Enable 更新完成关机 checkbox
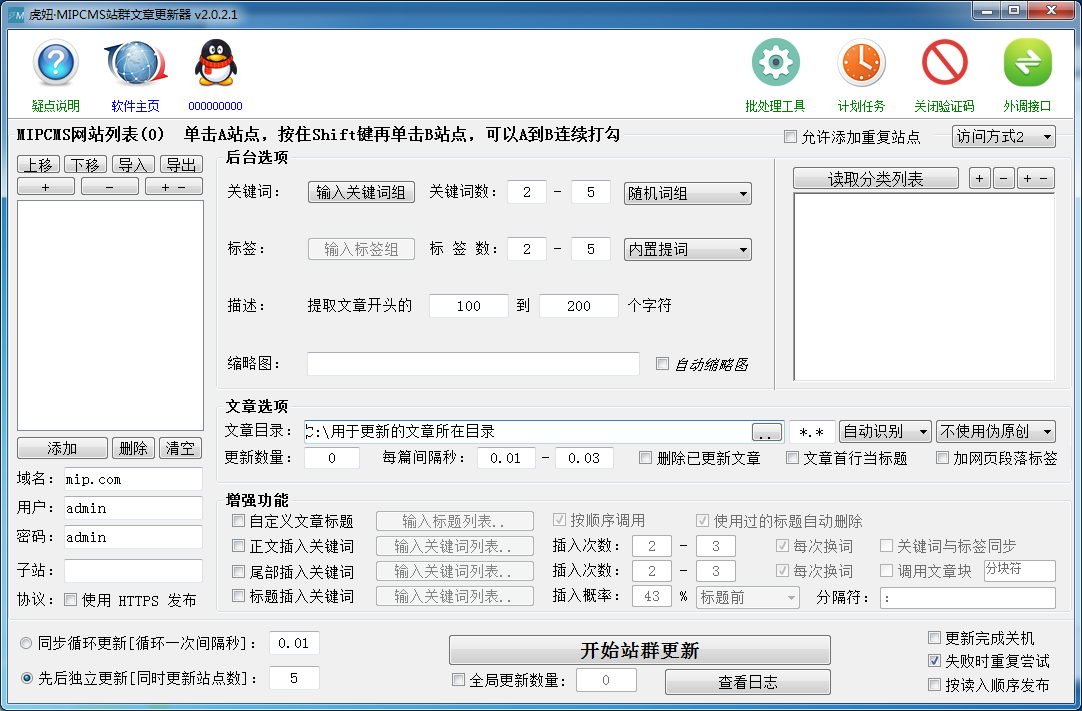This screenshot has width=1082, height=711. click(x=934, y=638)
